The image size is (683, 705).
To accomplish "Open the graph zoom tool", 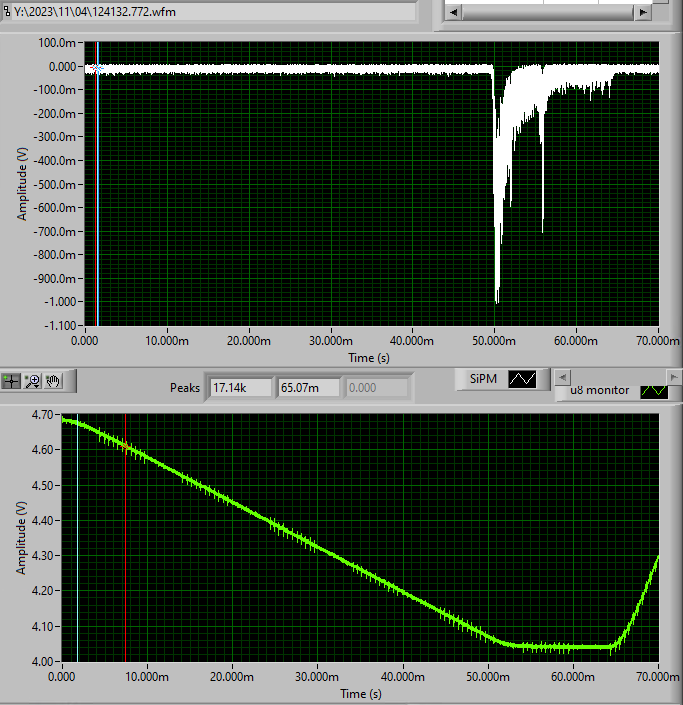I will [x=32, y=381].
